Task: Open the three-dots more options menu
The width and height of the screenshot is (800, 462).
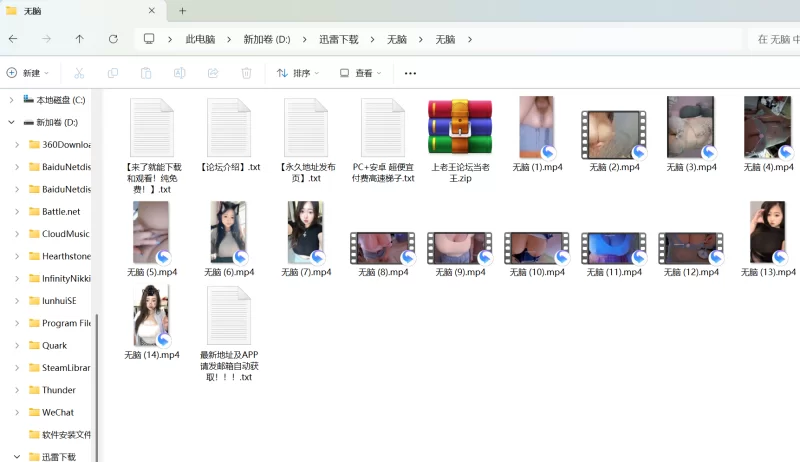Action: pos(410,73)
